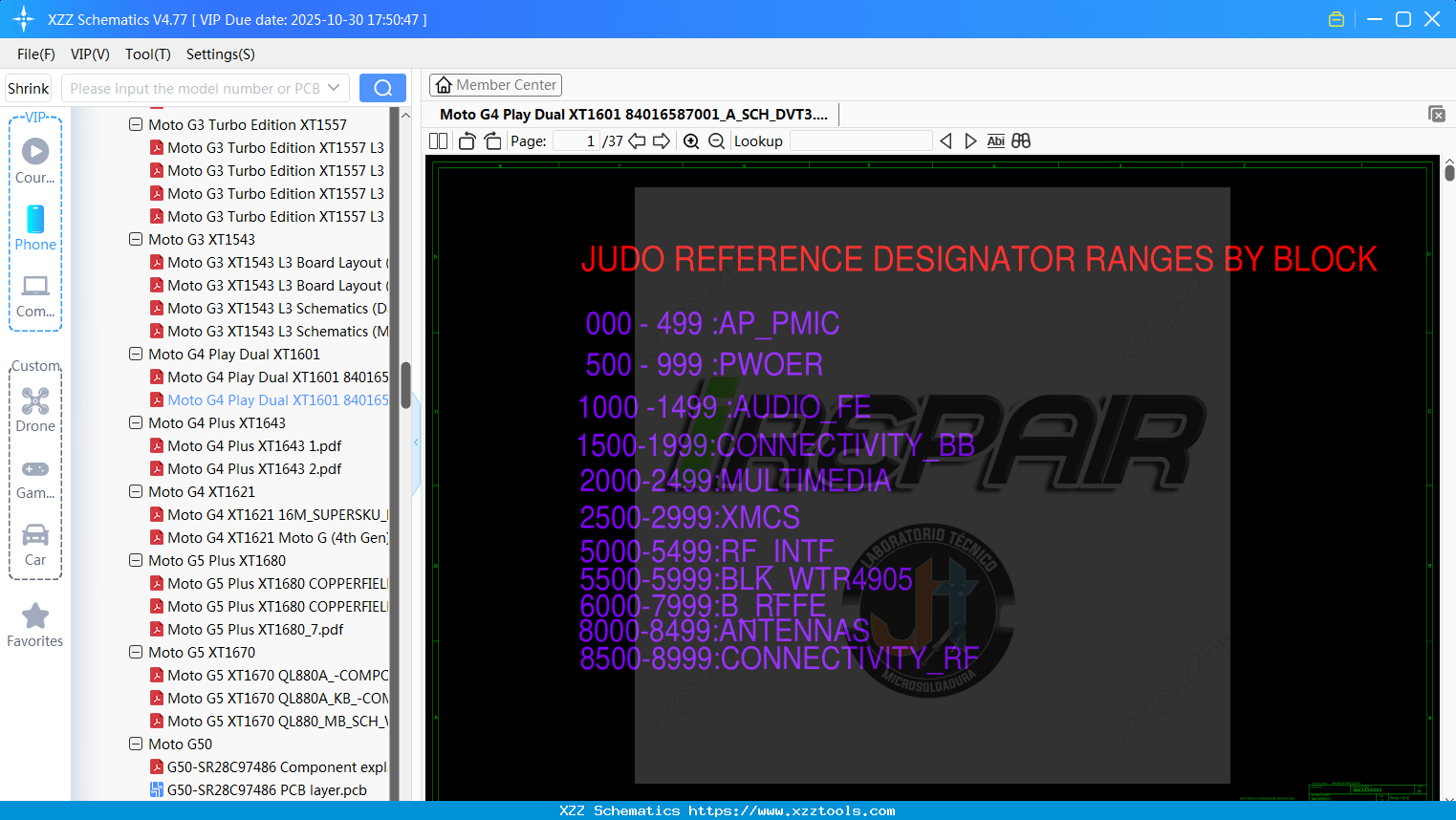The image size is (1456, 820).
Task: Click the page number input field
Action: point(576,141)
